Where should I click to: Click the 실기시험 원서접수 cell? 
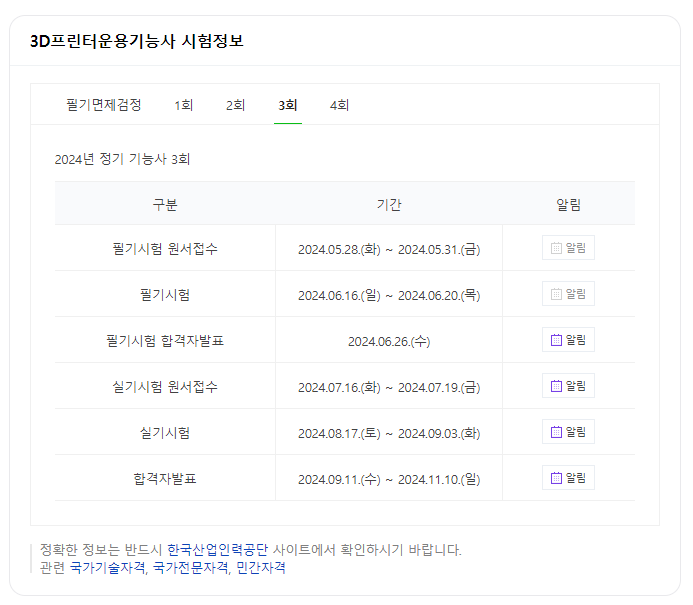(165, 387)
